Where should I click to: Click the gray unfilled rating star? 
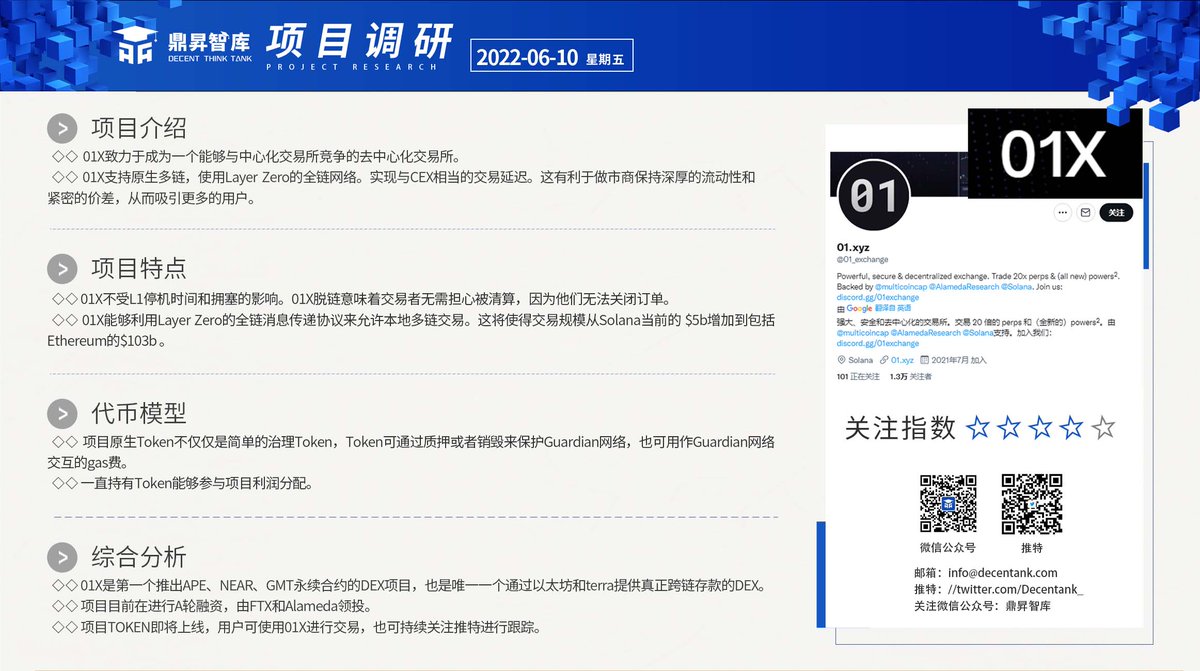[1103, 429]
